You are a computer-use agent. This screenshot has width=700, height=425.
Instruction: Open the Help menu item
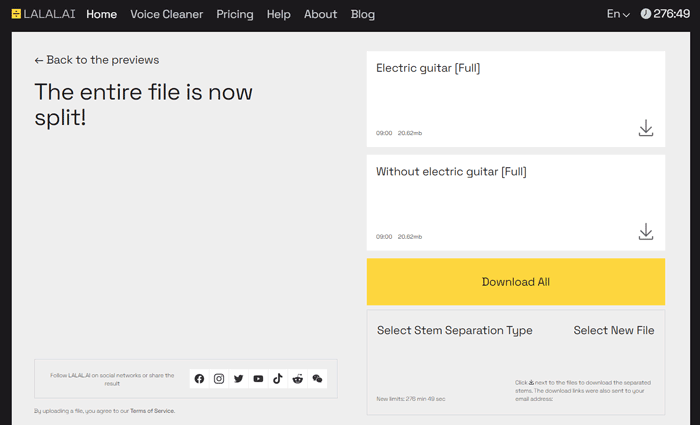279,14
